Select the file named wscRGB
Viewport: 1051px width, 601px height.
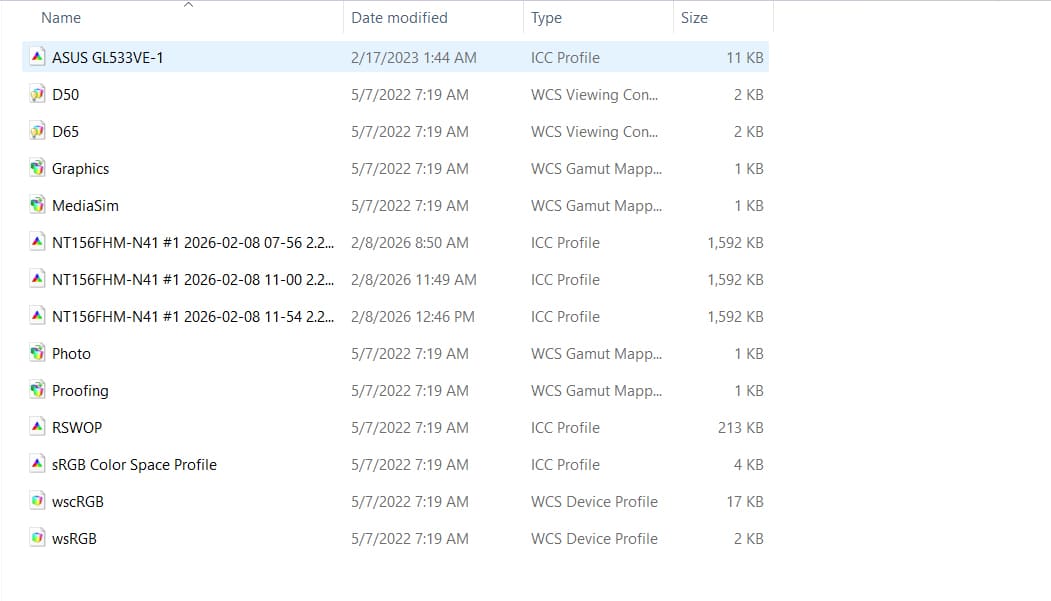pyautogui.click(x=78, y=502)
